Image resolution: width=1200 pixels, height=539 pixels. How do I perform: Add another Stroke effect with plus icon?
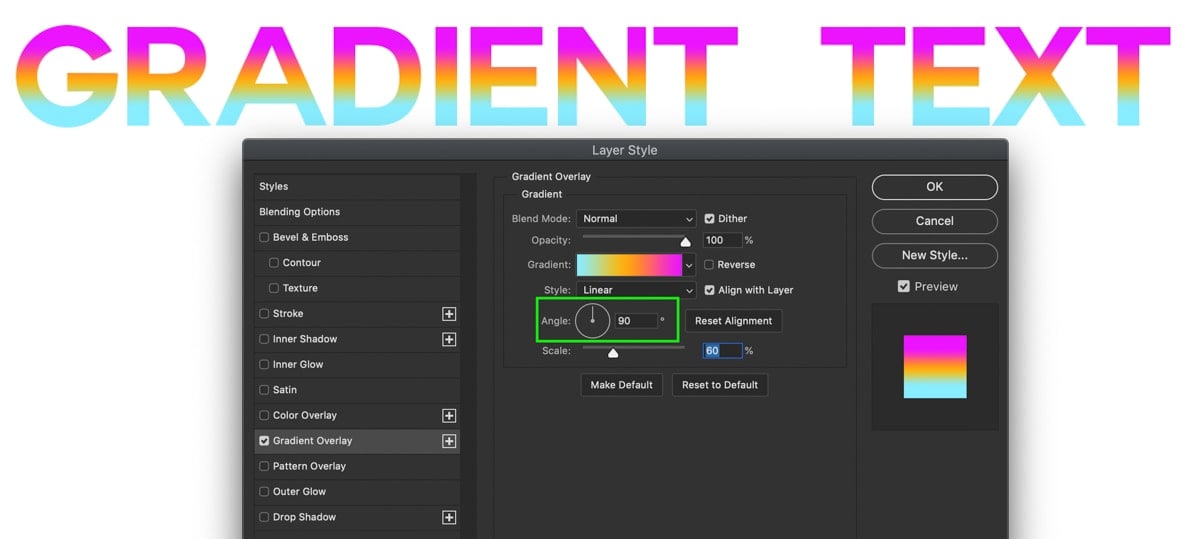click(x=449, y=314)
